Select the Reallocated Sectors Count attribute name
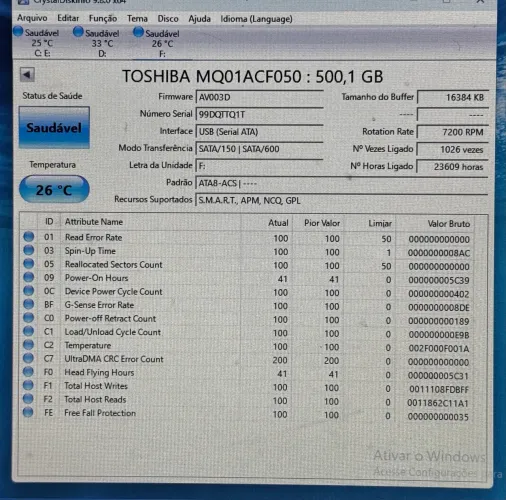The image size is (506, 500). click(x=114, y=264)
